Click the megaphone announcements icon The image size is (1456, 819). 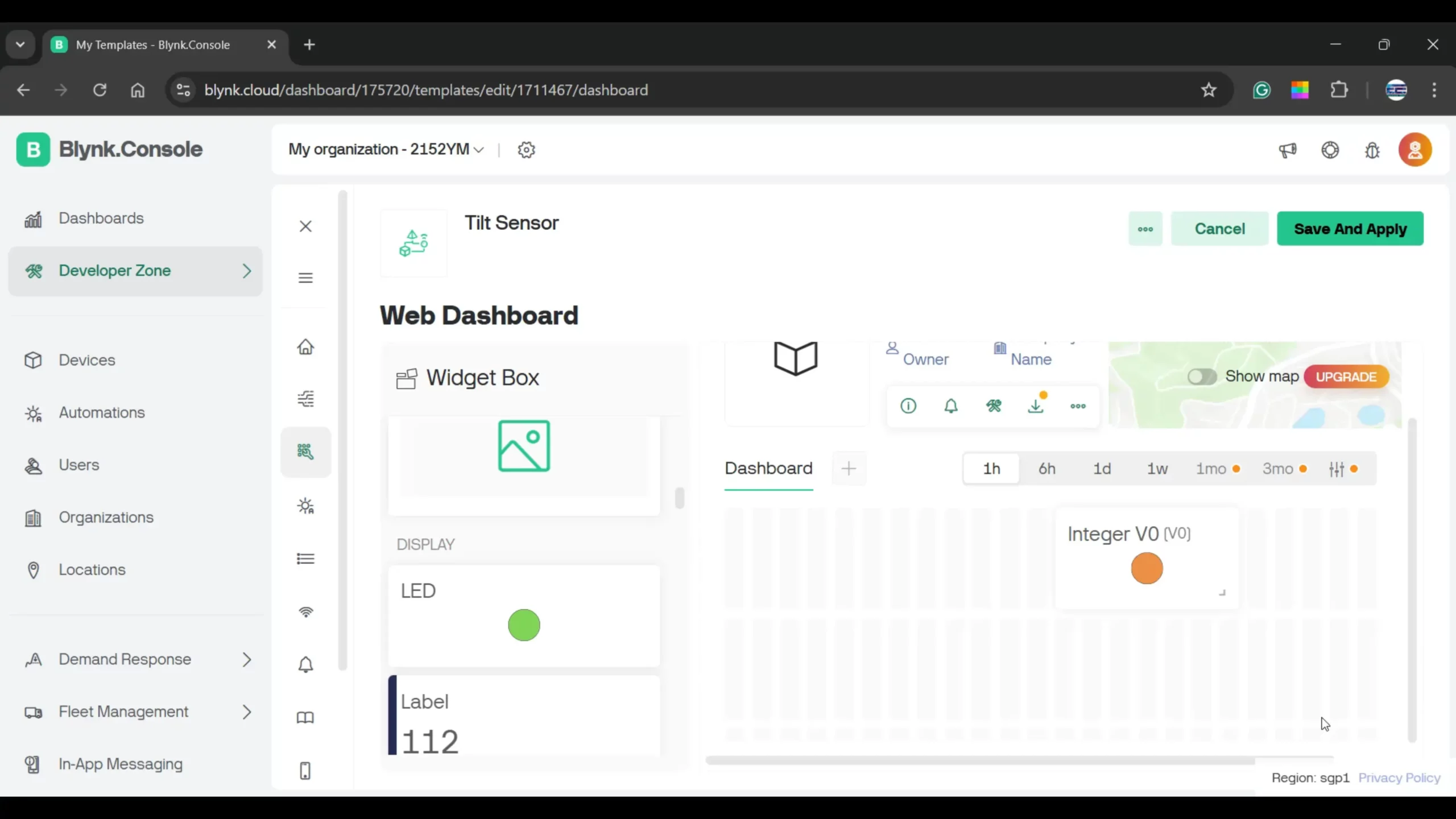(1288, 150)
